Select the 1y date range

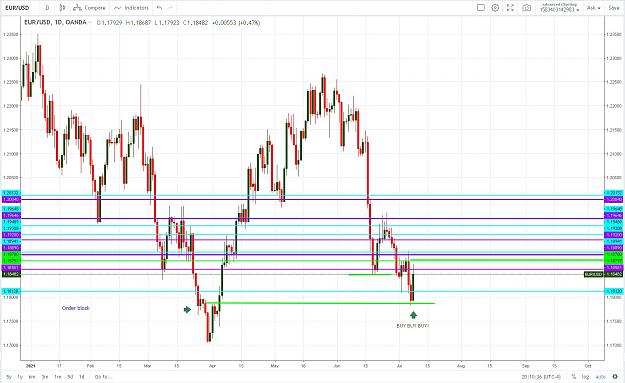[20, 377]
